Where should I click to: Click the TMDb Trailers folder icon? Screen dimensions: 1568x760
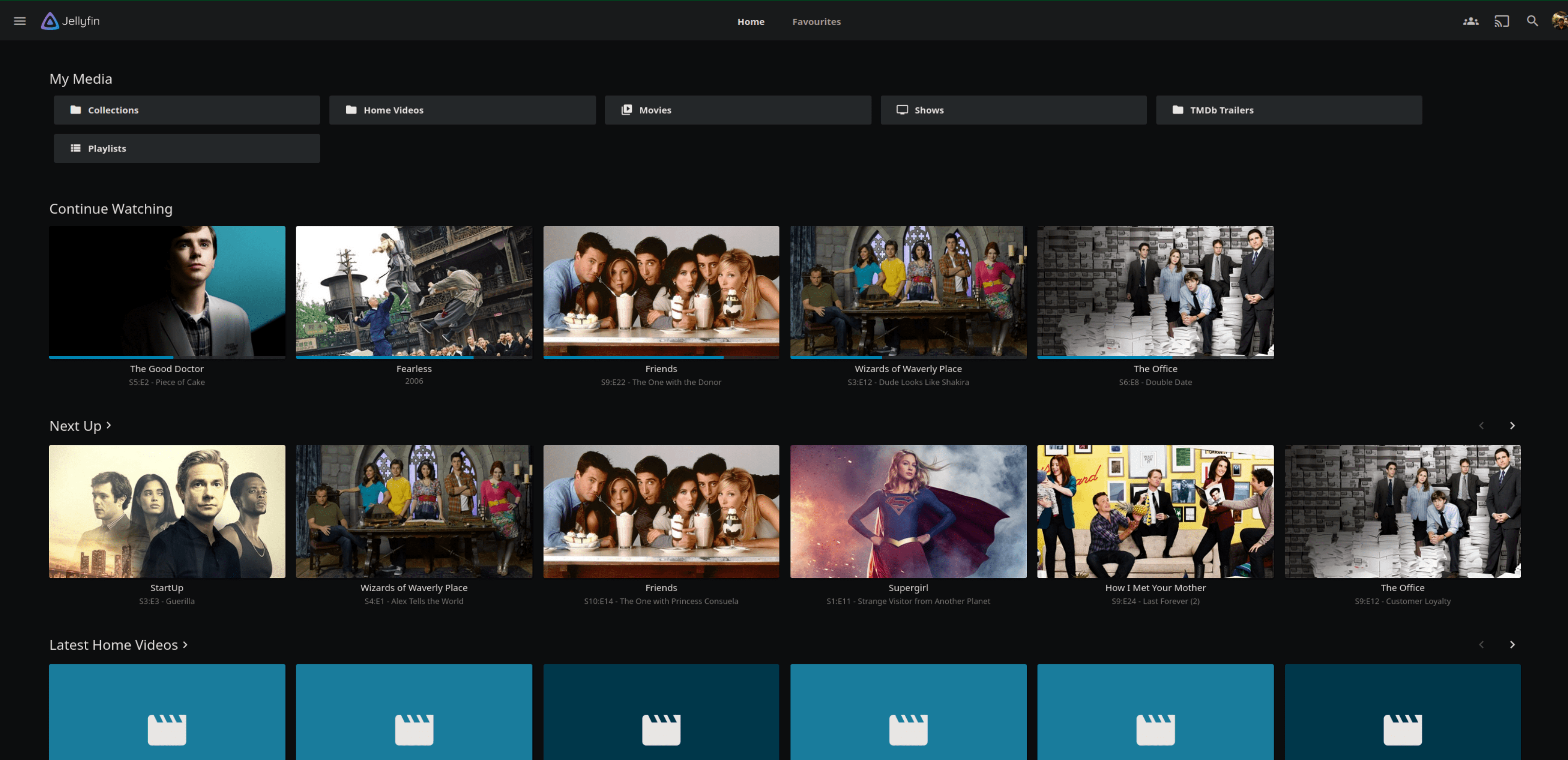[x=1178, y=110]
